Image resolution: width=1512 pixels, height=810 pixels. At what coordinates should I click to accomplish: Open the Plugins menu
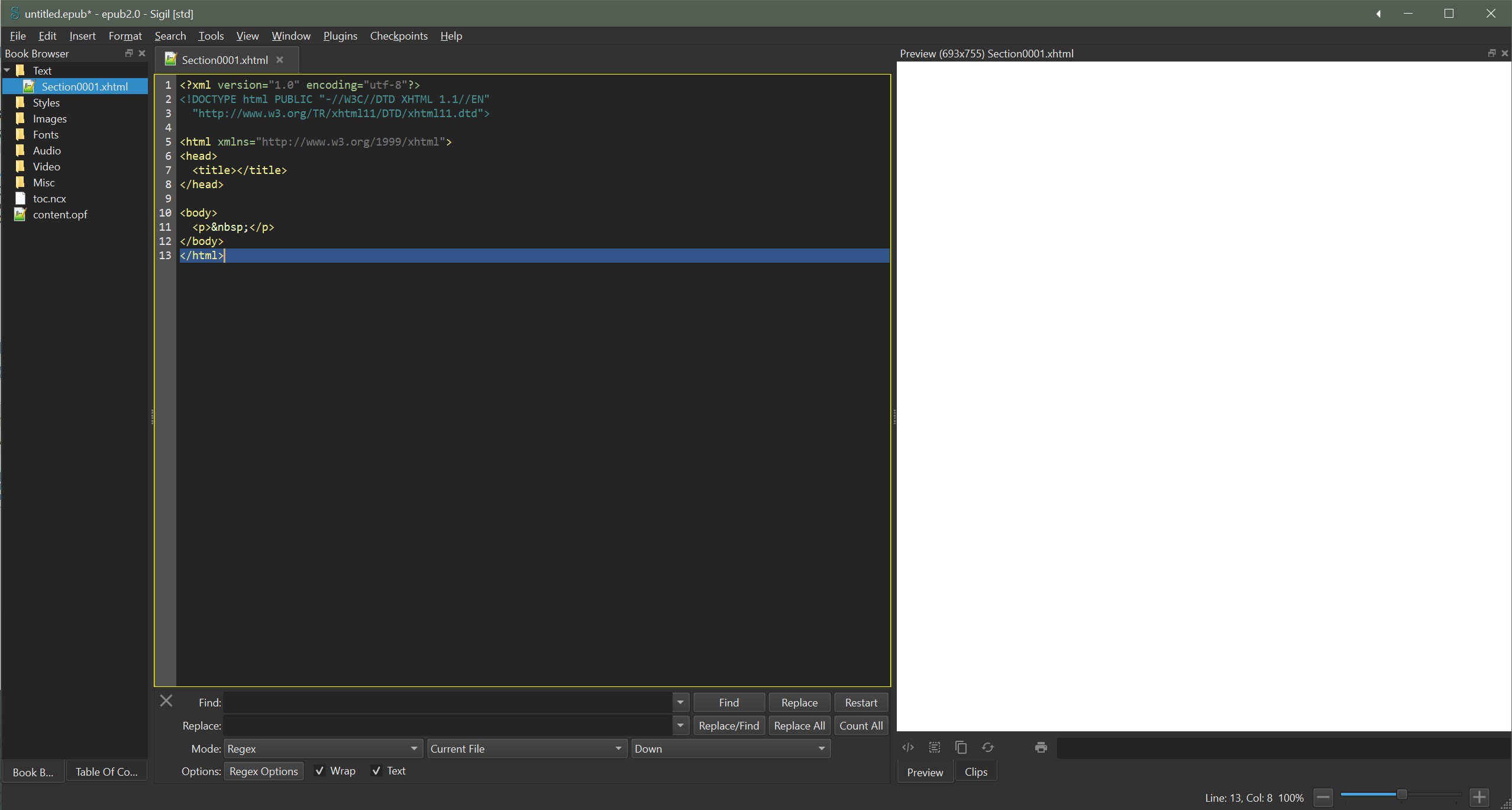click(340, 36)
